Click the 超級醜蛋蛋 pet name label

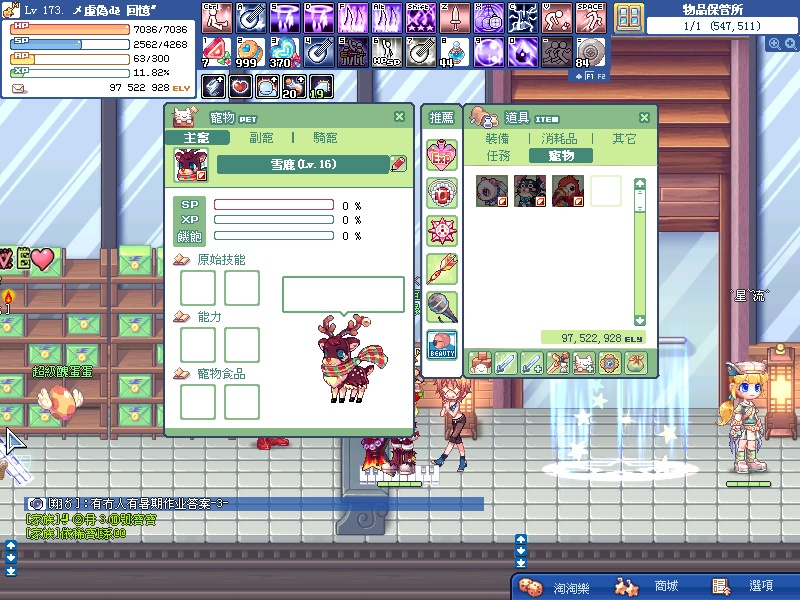click(63, 371)
